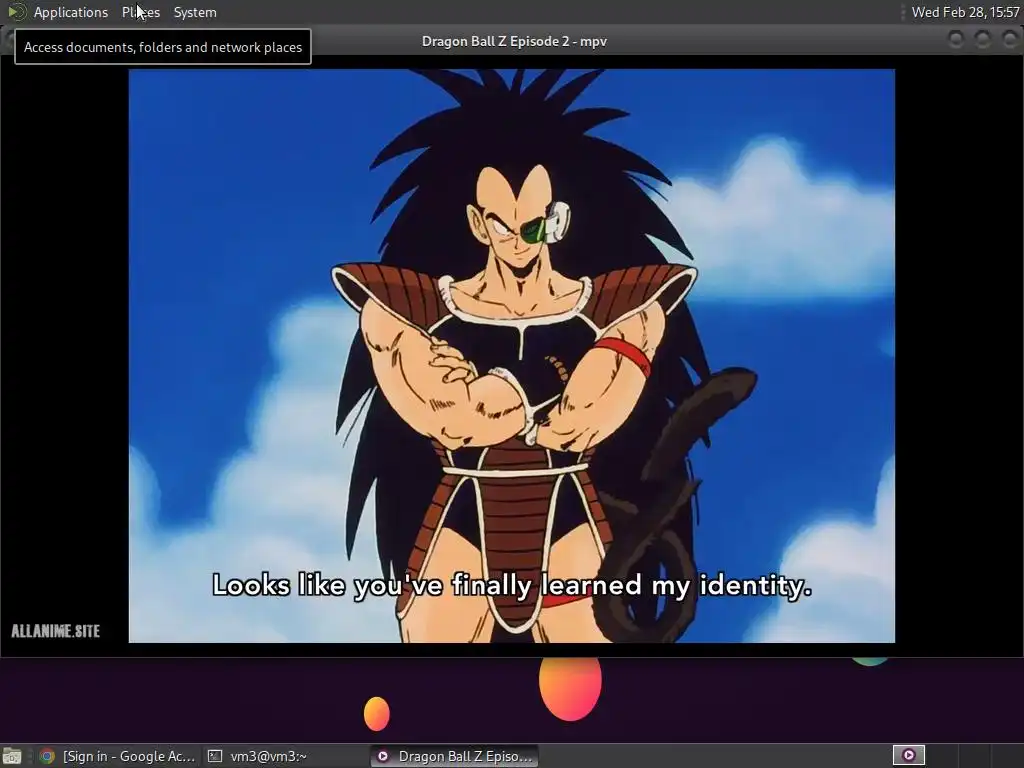Screen dimensions: 1024x768
Task: Click the mpv title bar text
Action: pyautogui.click(x=514, y=41)
